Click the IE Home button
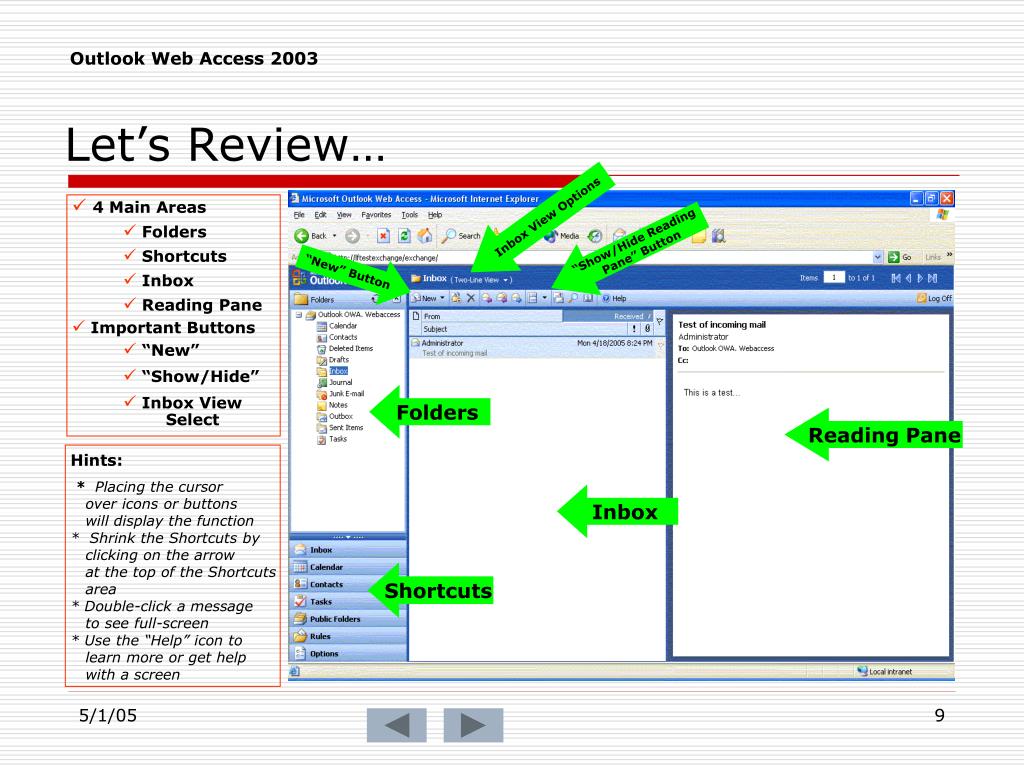Screen dimensions: 1024x768 pyautogui.click(x=424, y=236)
